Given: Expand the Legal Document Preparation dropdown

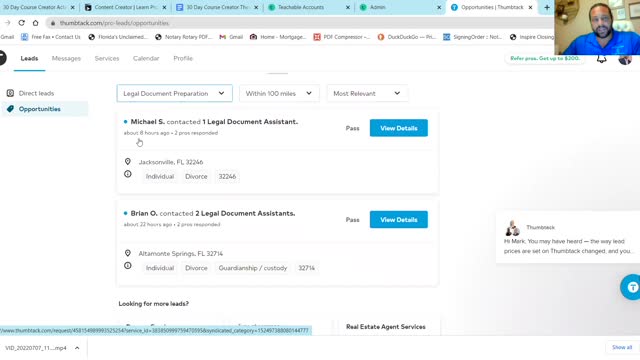Looking at the screenshot, I should pyautogui.click(x=174, y=93).
